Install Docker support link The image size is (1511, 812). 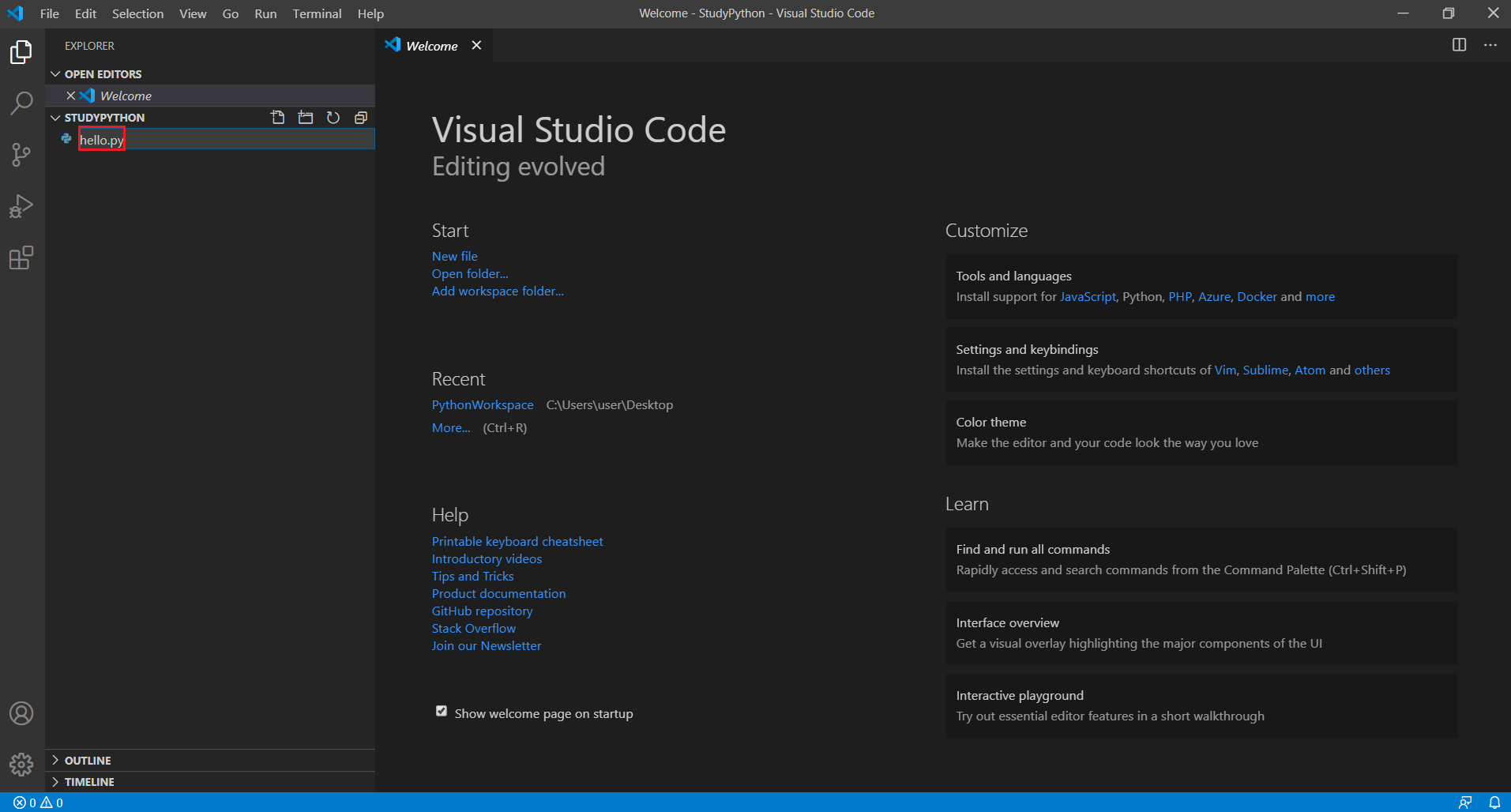coord(1257,296)
